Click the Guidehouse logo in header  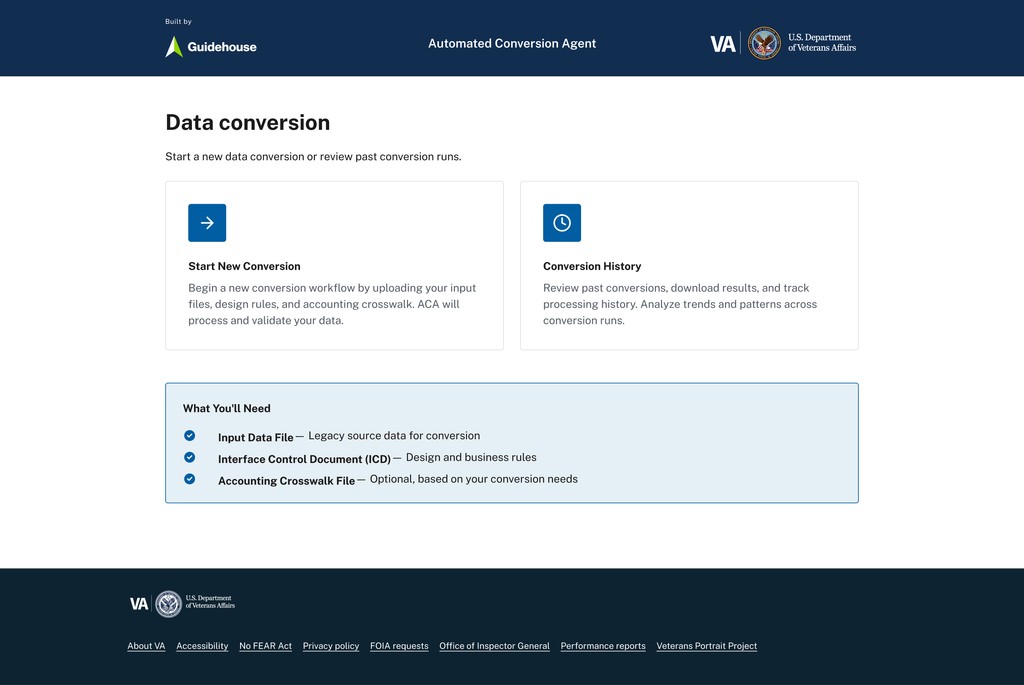211,46
